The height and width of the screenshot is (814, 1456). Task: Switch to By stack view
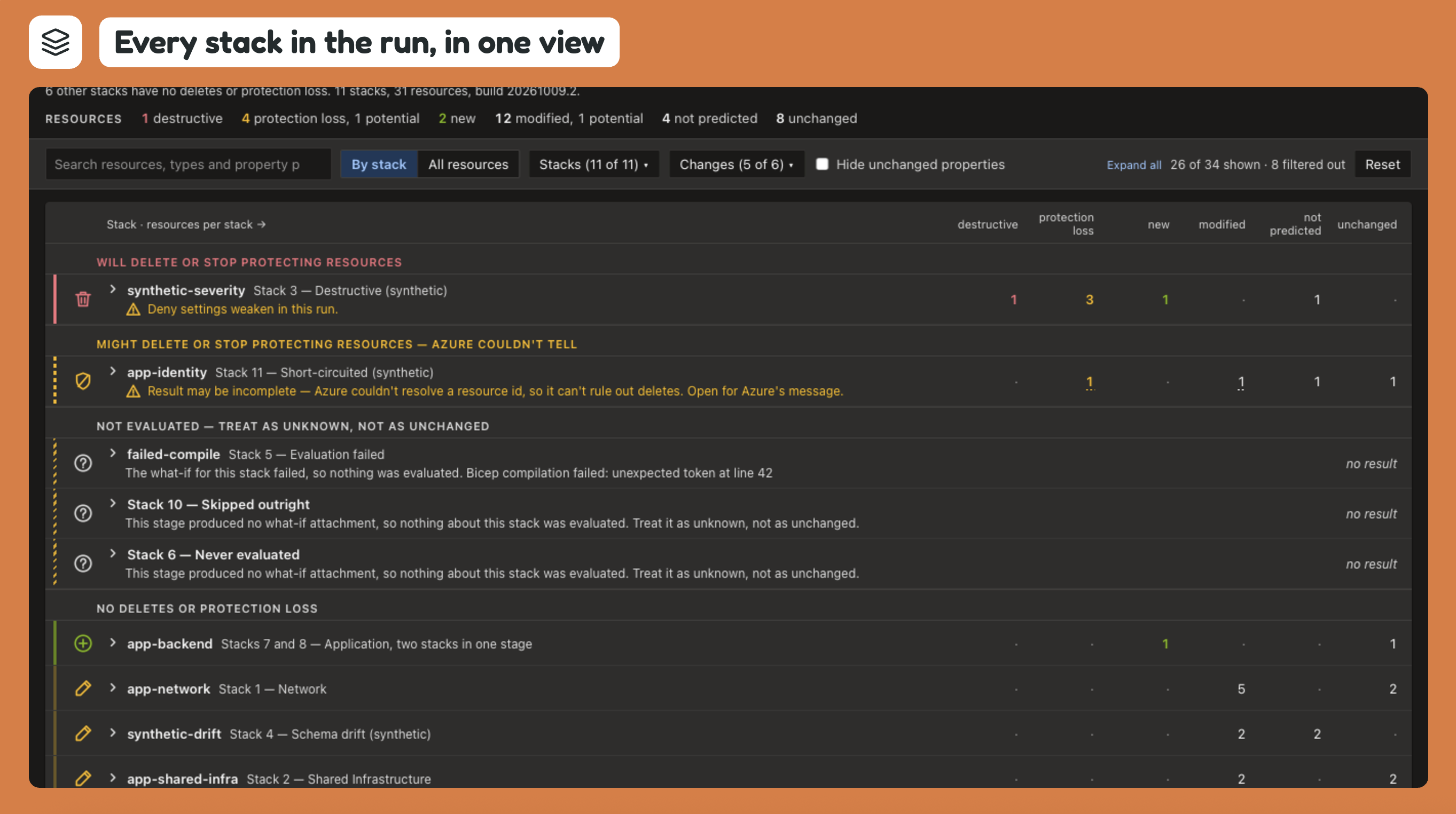tap(379, 164)
